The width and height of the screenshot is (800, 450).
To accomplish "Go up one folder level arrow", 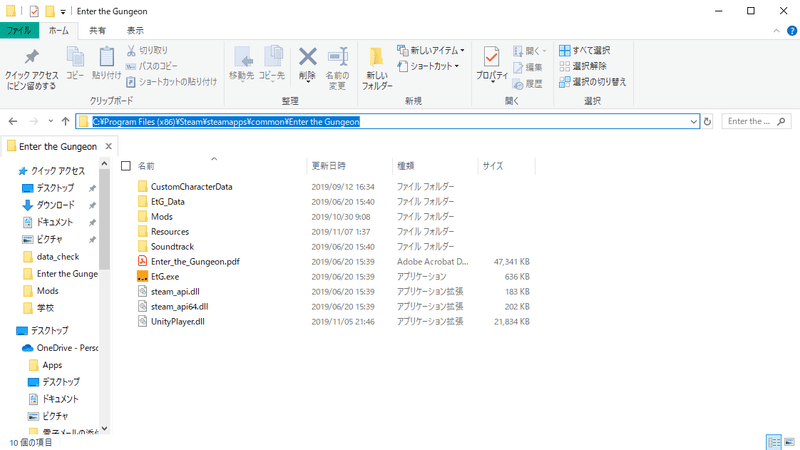I will [65, 121].
